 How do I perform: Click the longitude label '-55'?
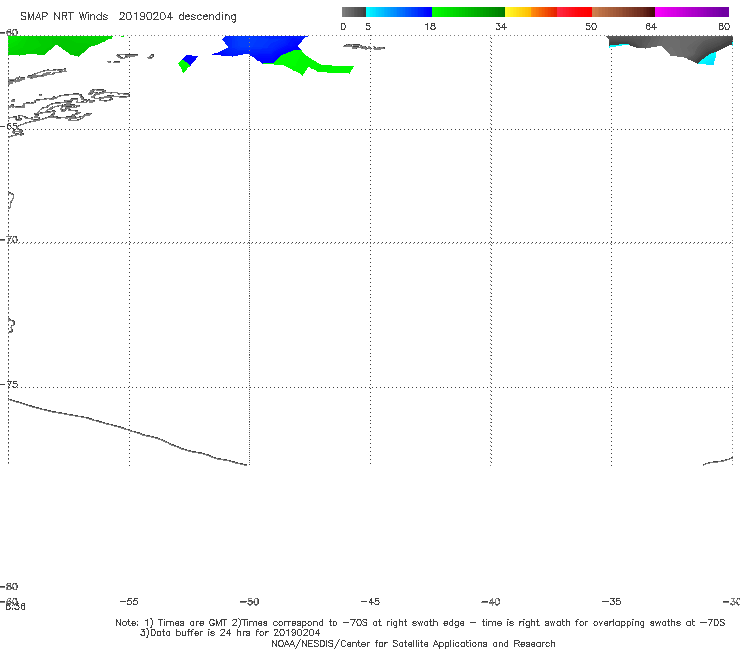coord(129,601)
